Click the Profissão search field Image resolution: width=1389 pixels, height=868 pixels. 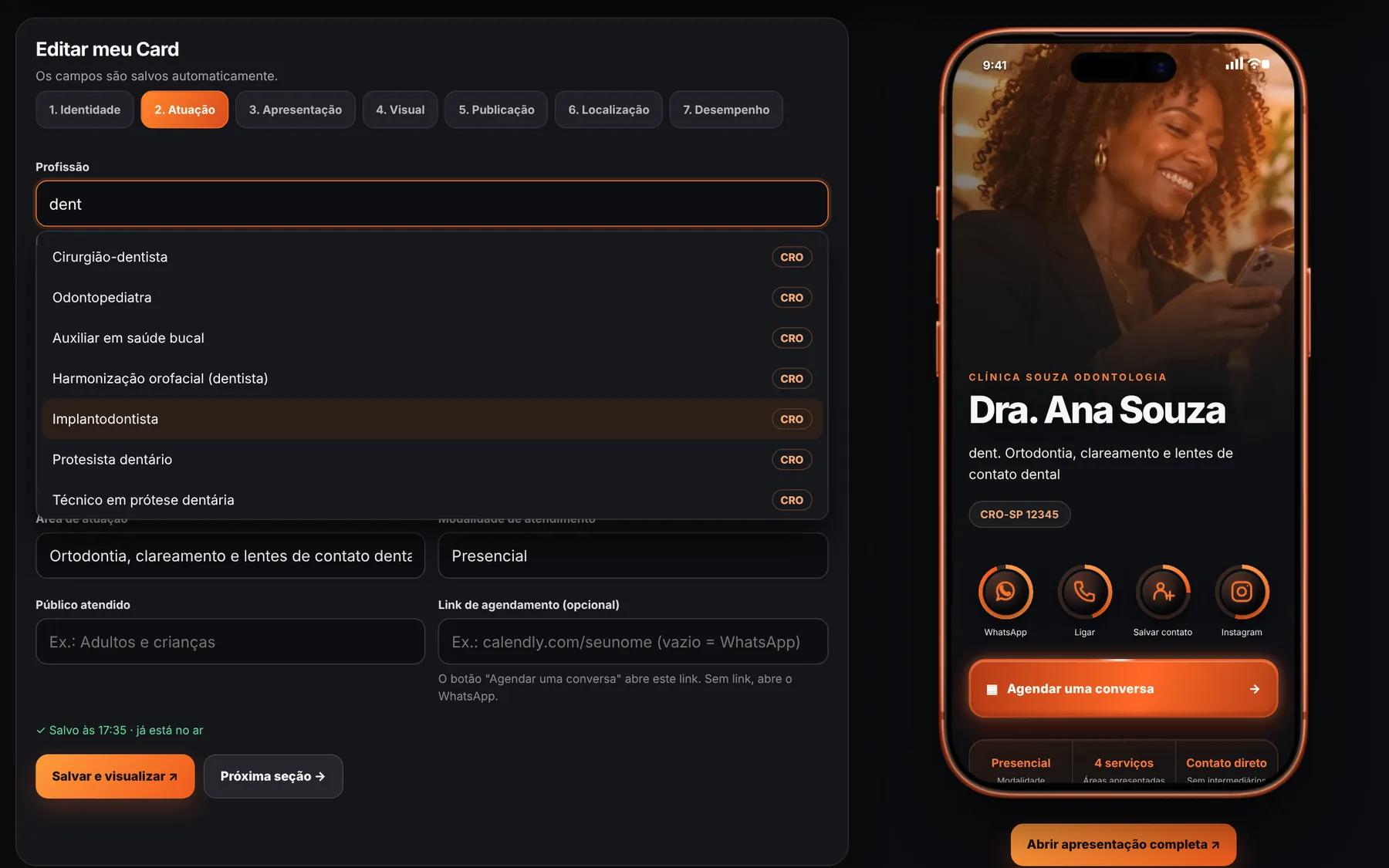[x=432, y=204]
